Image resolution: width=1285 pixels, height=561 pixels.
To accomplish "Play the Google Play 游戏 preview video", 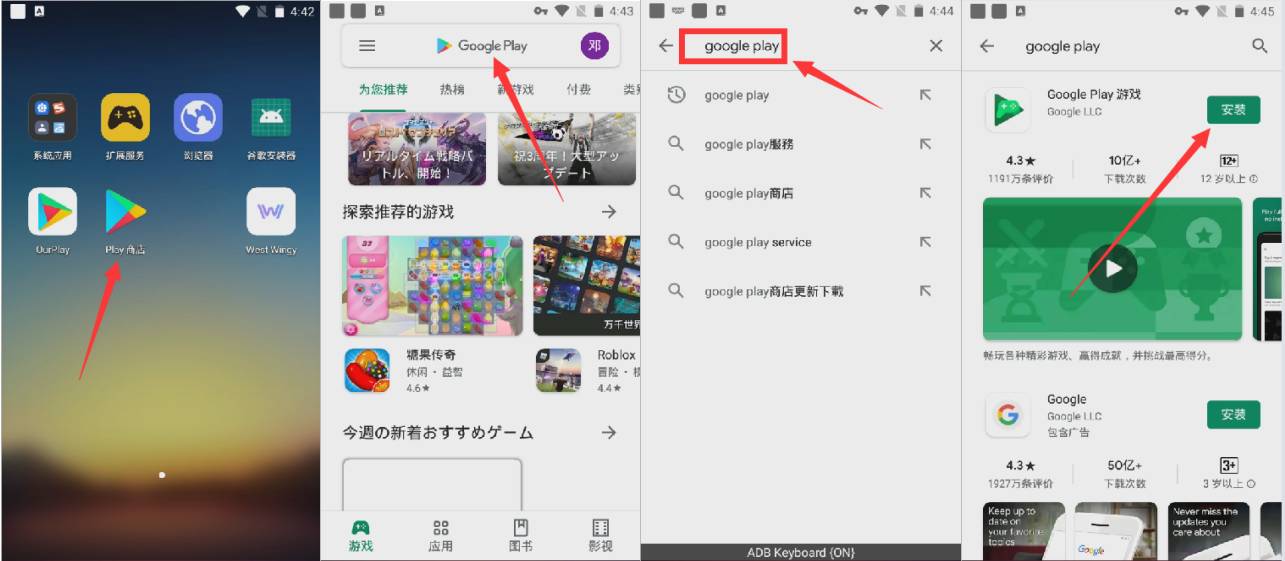I will coord(1113,268).
